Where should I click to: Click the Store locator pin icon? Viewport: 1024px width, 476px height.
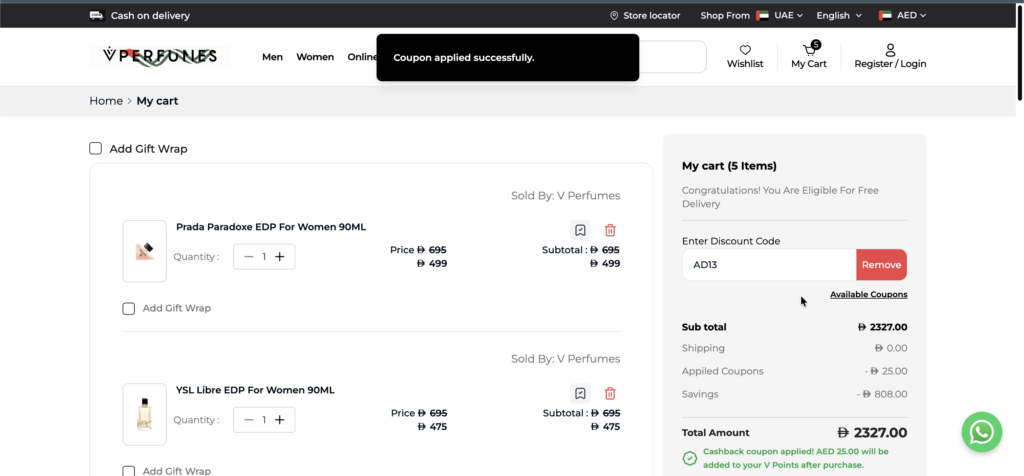click(614, 16)
